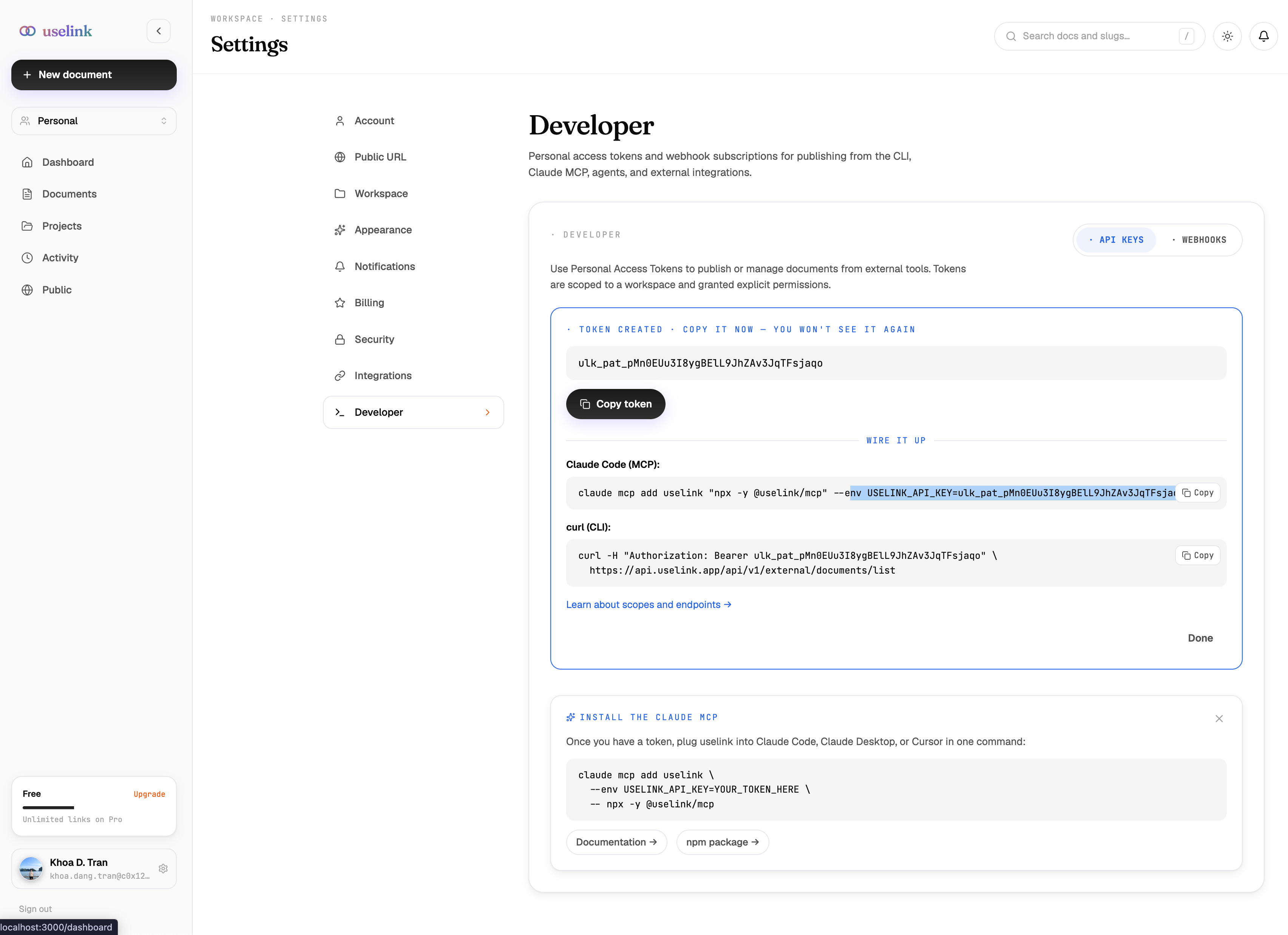Switch to the API KEYS tab
Screen dimensions: 1288x935
(1116, 240)
